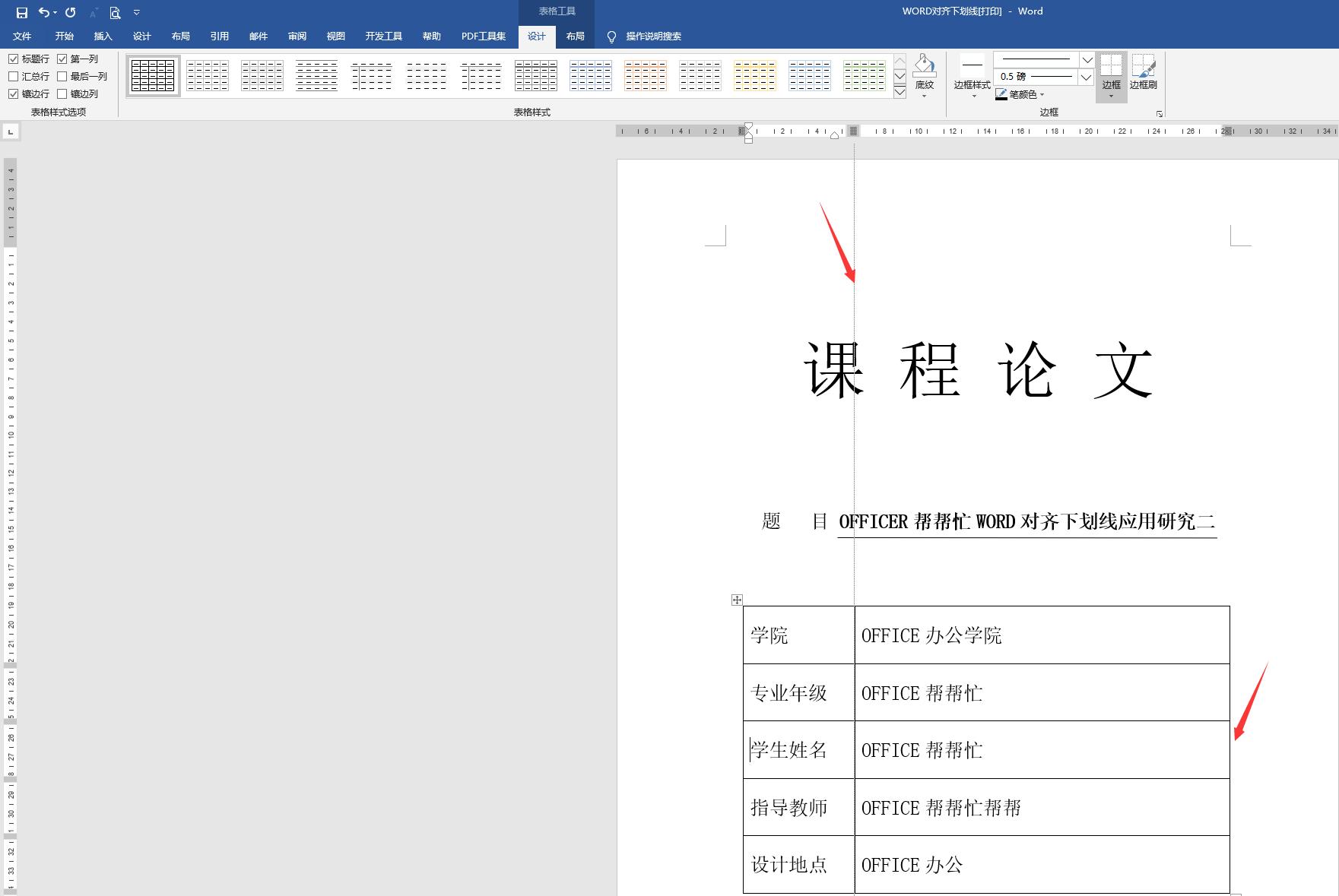Click the Save icon in quick access toolbar
1339x896 pixels.
[22, 12]
